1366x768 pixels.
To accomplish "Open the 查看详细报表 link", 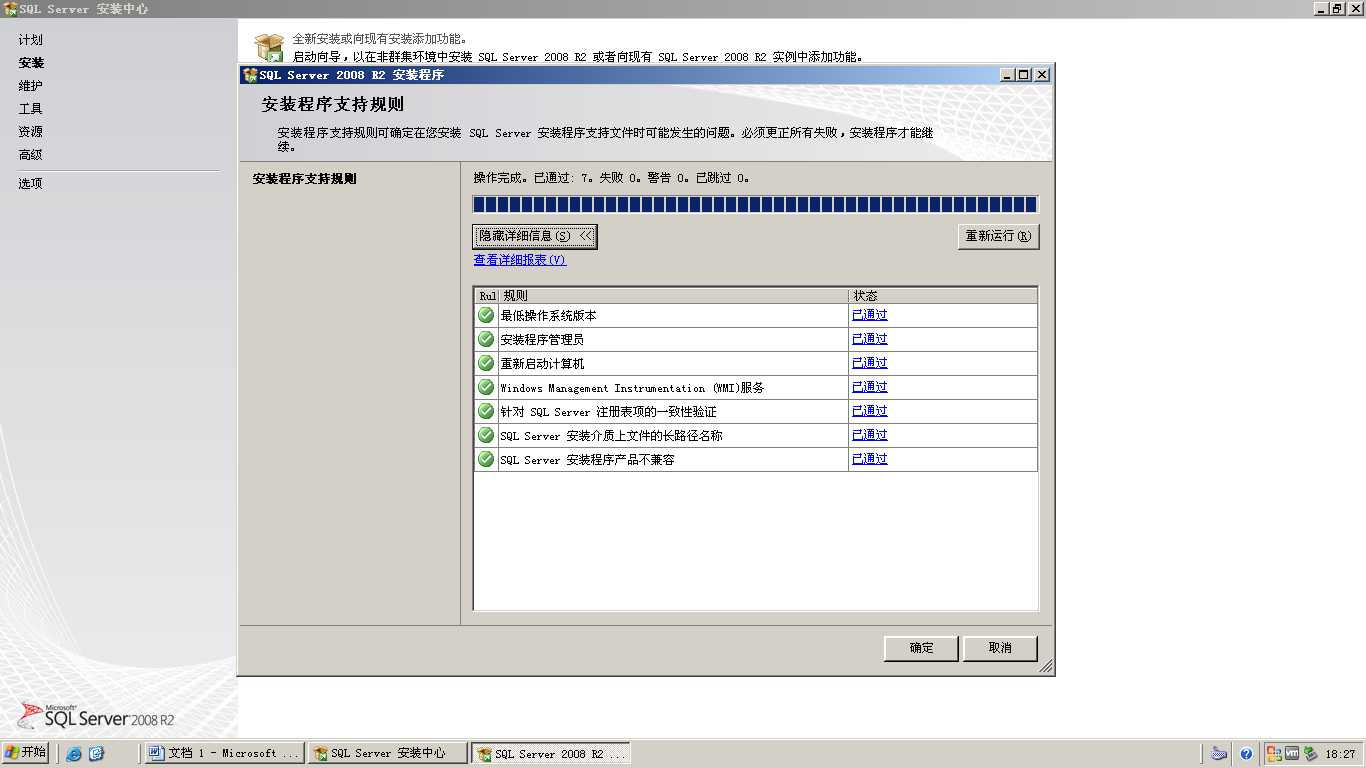I will point(520,260).
